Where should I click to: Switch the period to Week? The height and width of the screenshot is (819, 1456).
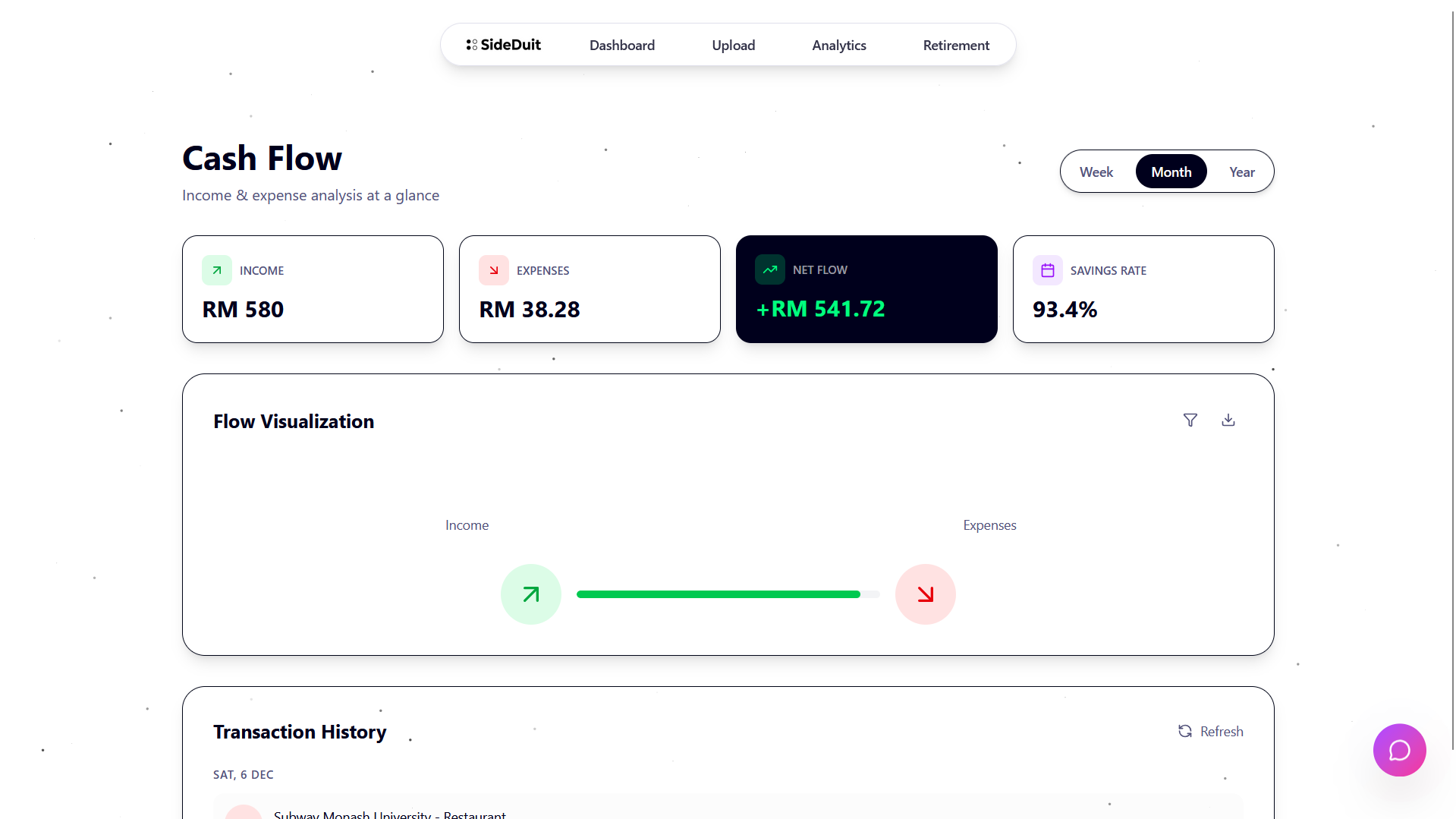click(1096, 172)
